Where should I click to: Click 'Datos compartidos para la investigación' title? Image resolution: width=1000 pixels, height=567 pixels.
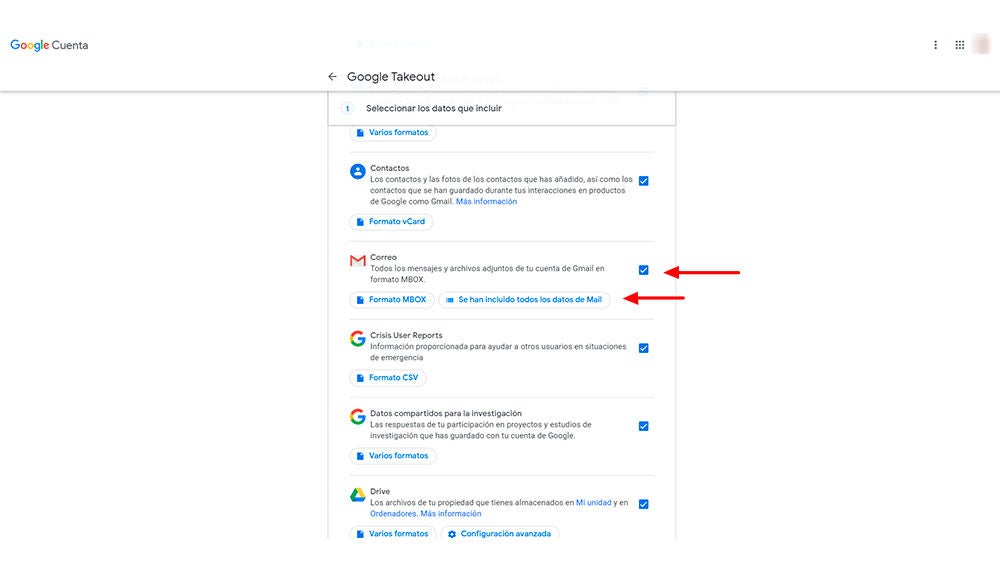[446, 413]
